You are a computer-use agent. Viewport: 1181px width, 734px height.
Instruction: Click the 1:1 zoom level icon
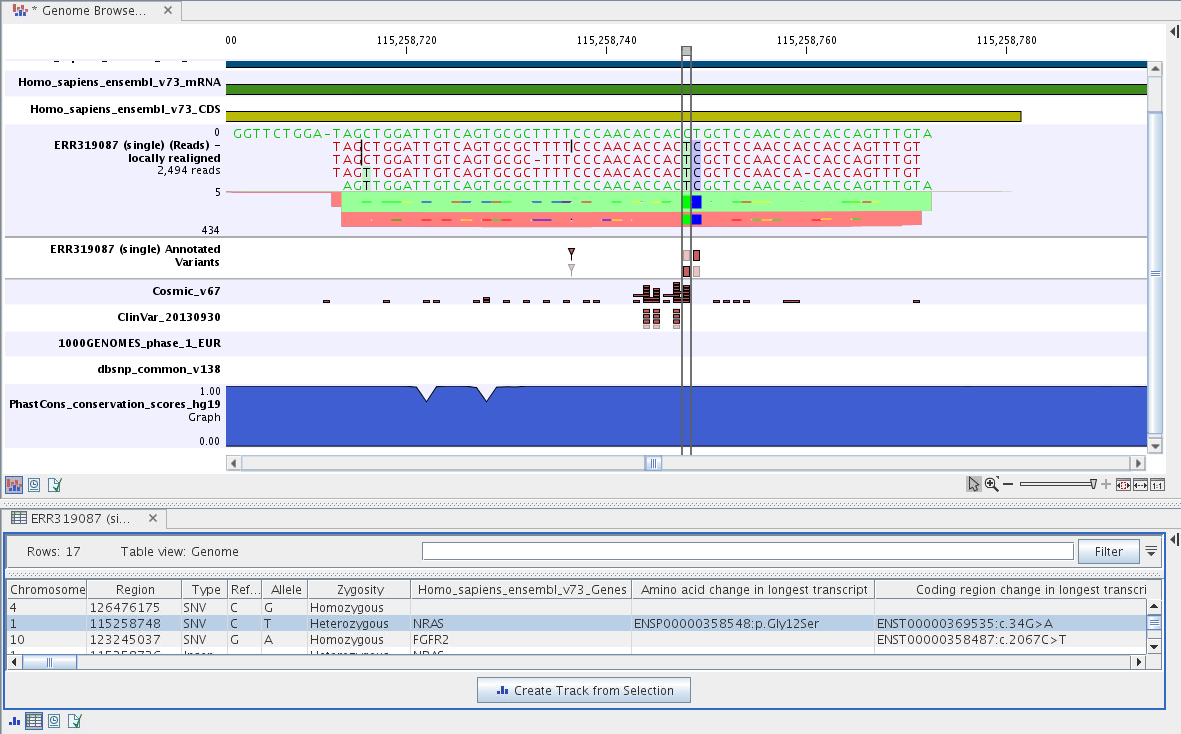point(1157,483)
